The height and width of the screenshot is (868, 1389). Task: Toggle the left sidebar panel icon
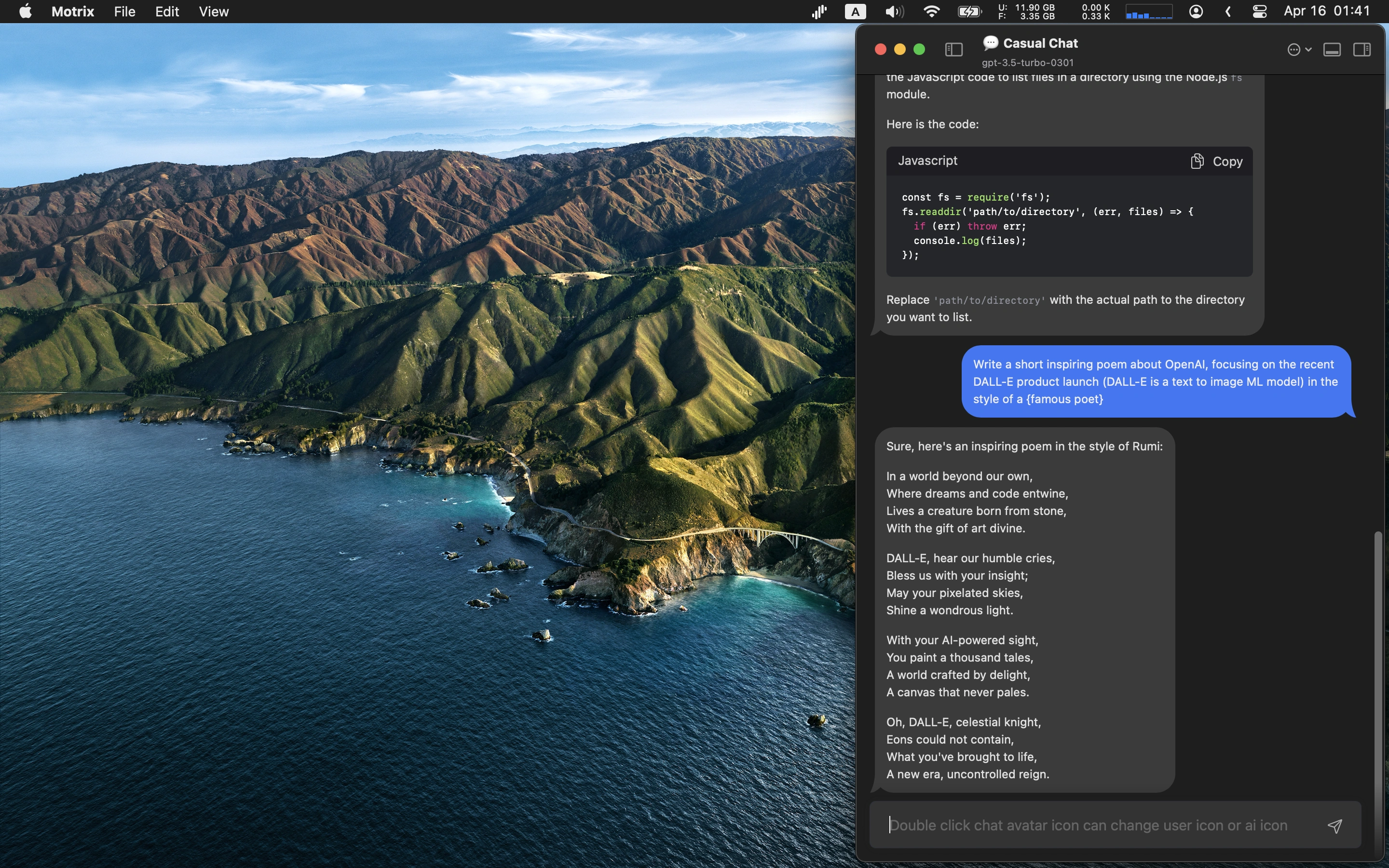[x=953, y=49]
